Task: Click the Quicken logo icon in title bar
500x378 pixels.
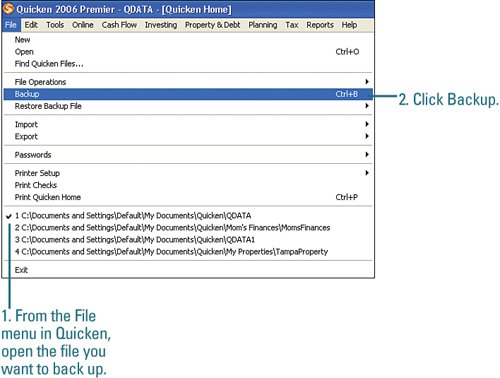Action: click(8, 9)
